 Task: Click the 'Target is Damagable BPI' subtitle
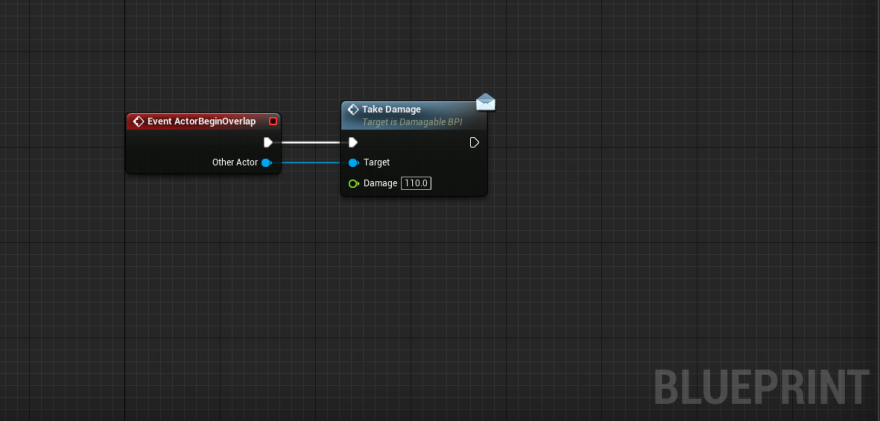(425, 121)
